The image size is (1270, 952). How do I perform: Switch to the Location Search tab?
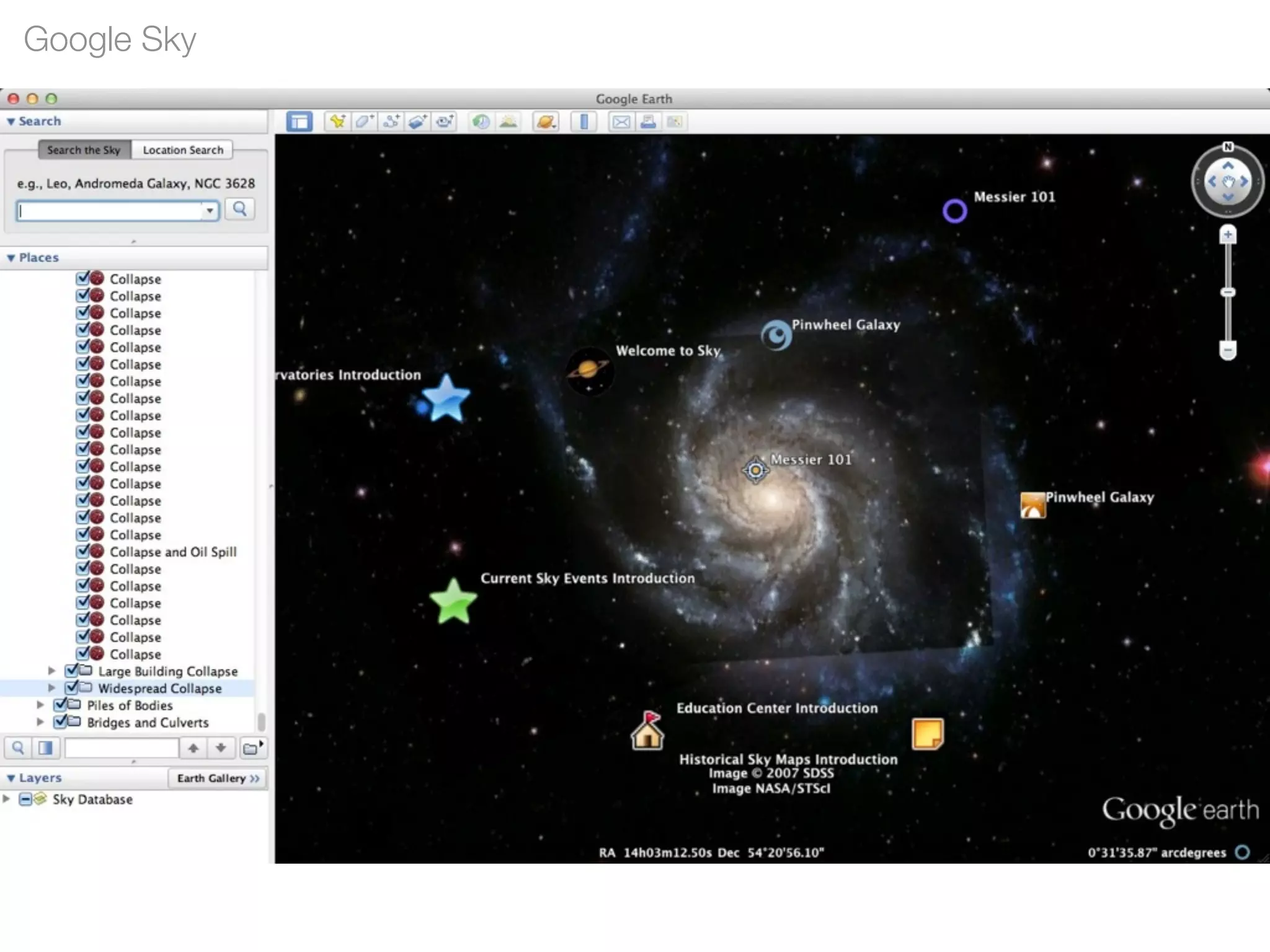click(x=183, y=150)
